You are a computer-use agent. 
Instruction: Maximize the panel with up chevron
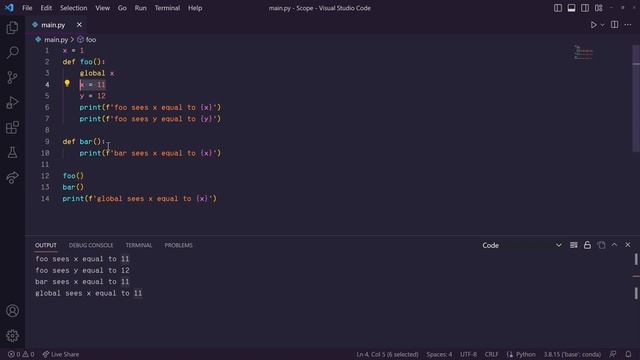pyautogui.click(x=614, y=245)
